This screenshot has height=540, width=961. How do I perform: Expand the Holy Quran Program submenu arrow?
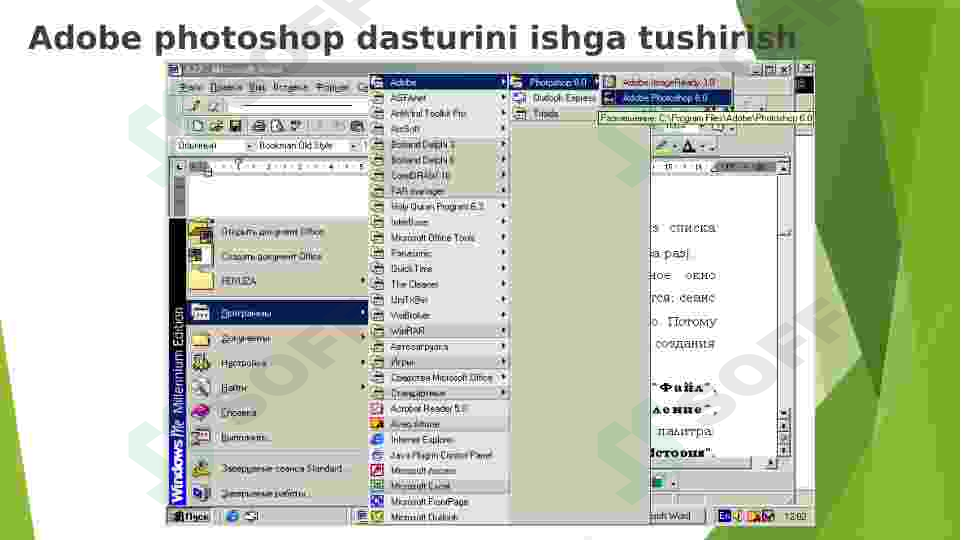(x=503, y=206)
